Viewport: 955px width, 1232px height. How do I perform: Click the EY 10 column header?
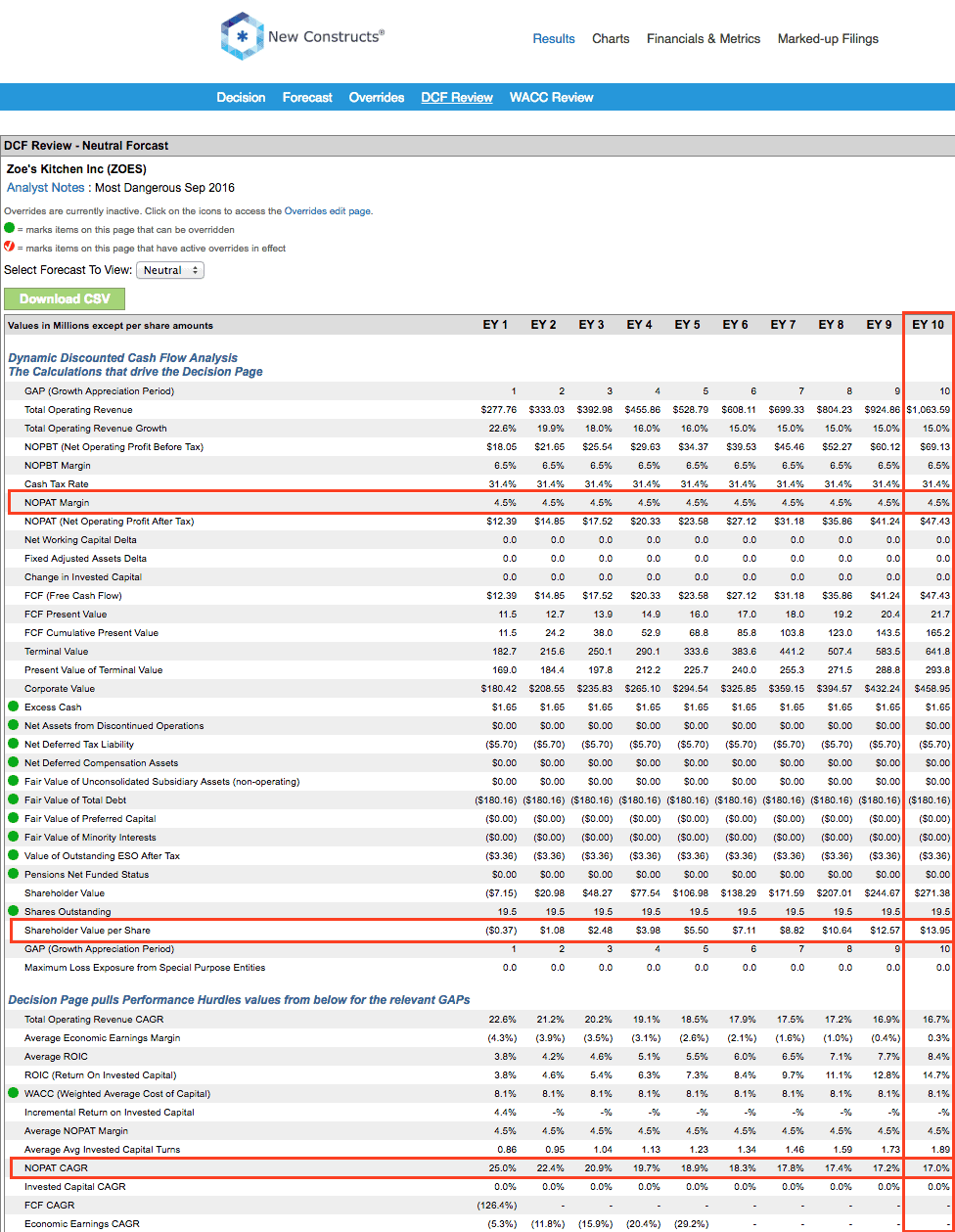pos(928,325)
